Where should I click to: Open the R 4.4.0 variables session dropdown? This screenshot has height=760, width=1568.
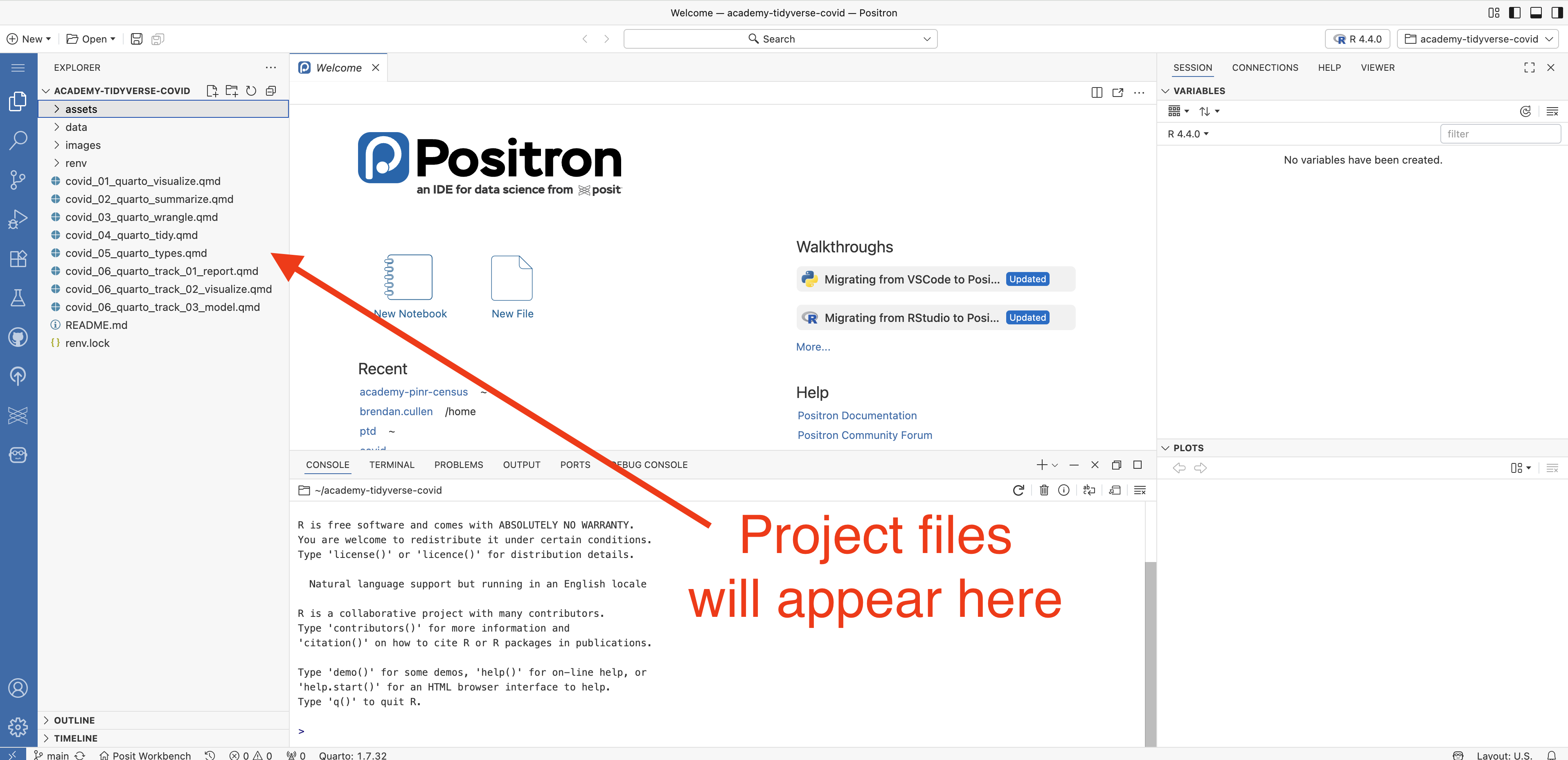point(1187,134)
